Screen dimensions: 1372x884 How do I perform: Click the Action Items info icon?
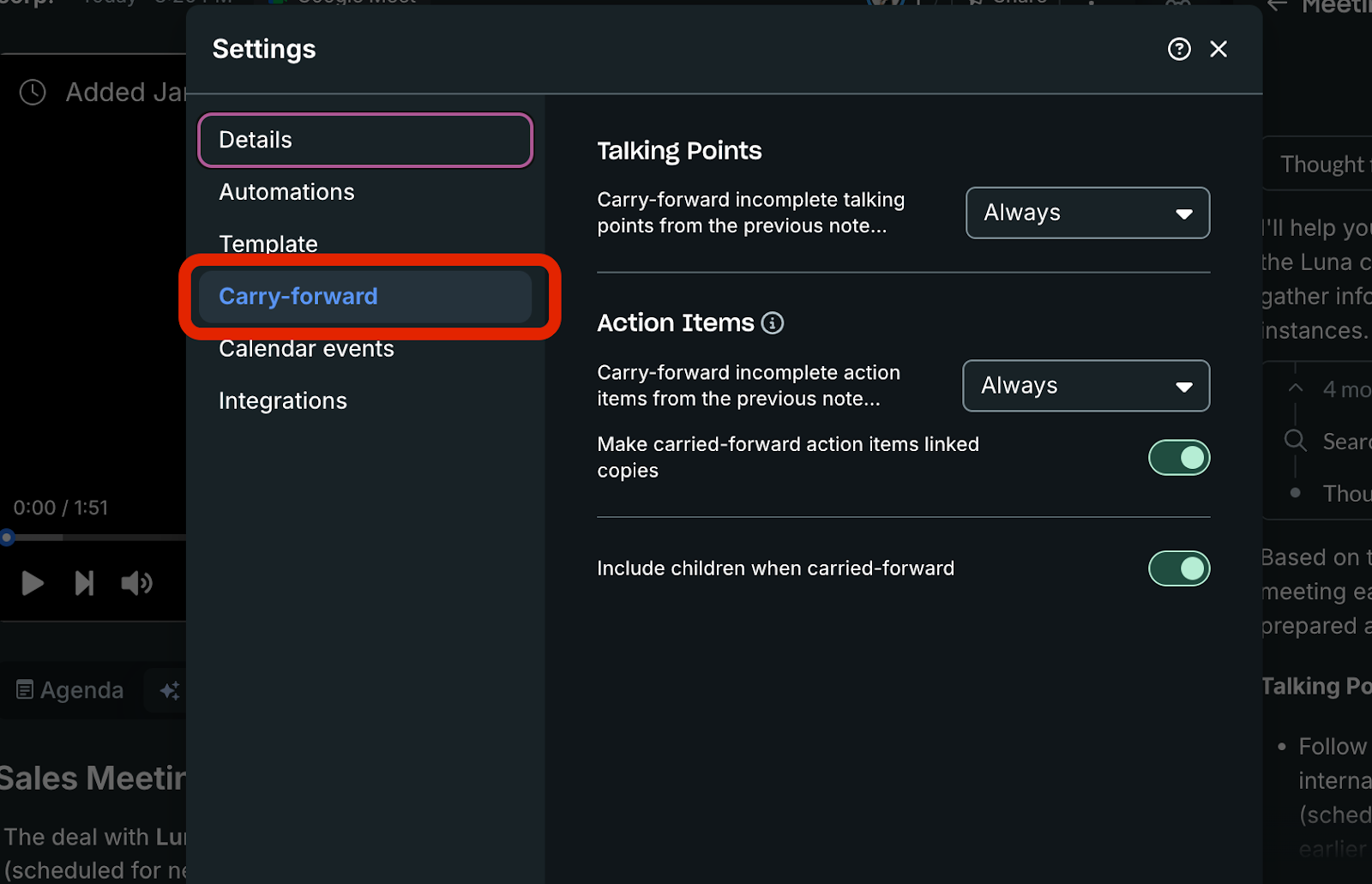[x=773, y=323]
